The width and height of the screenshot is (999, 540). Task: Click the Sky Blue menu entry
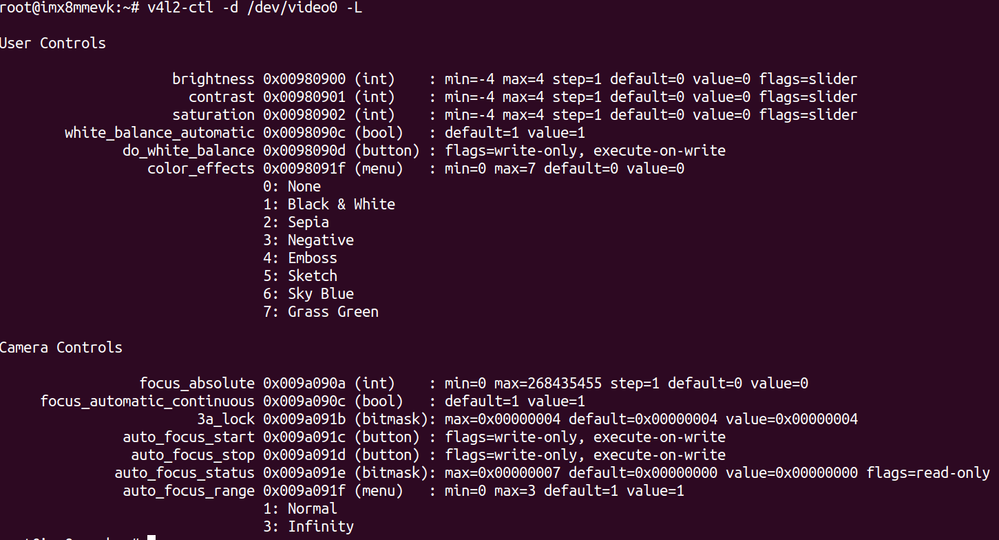point(320,294)
